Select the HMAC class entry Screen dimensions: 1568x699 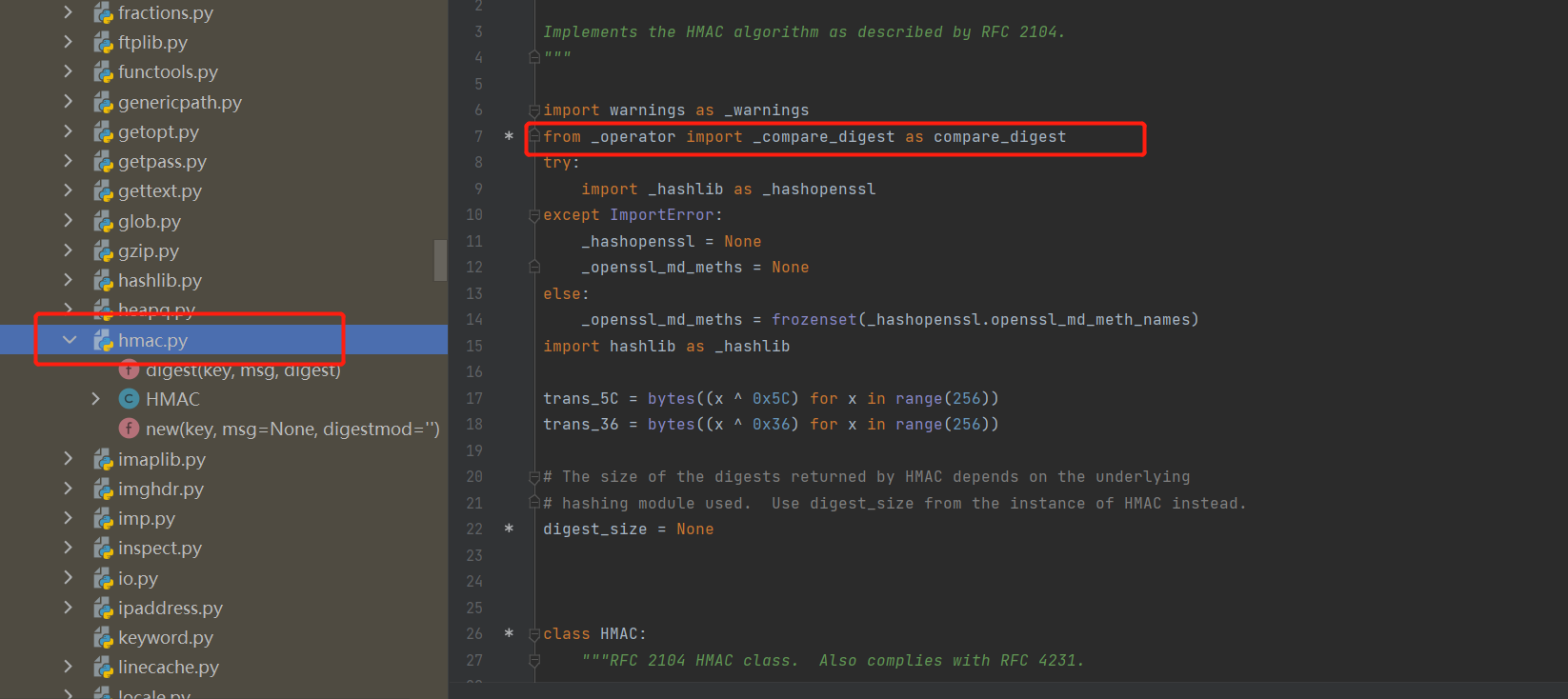coord(172,399)
